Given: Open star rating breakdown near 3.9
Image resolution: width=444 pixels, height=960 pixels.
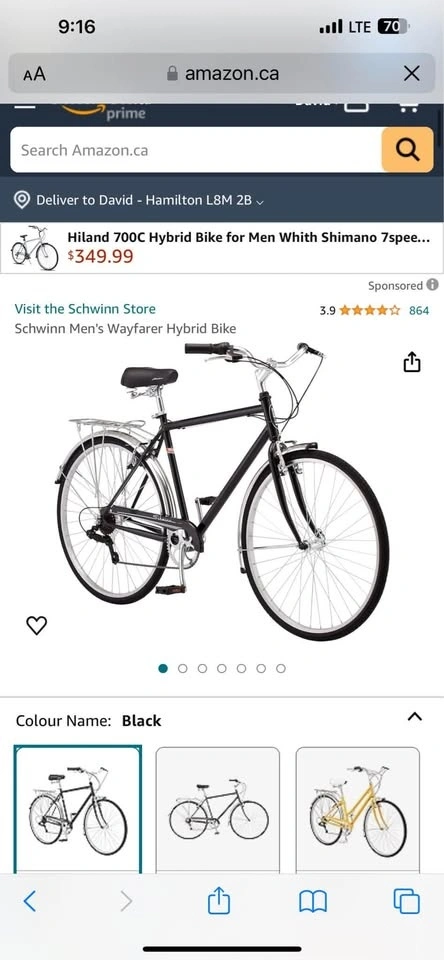Looking at the screenshot, I should pos(369,310).
